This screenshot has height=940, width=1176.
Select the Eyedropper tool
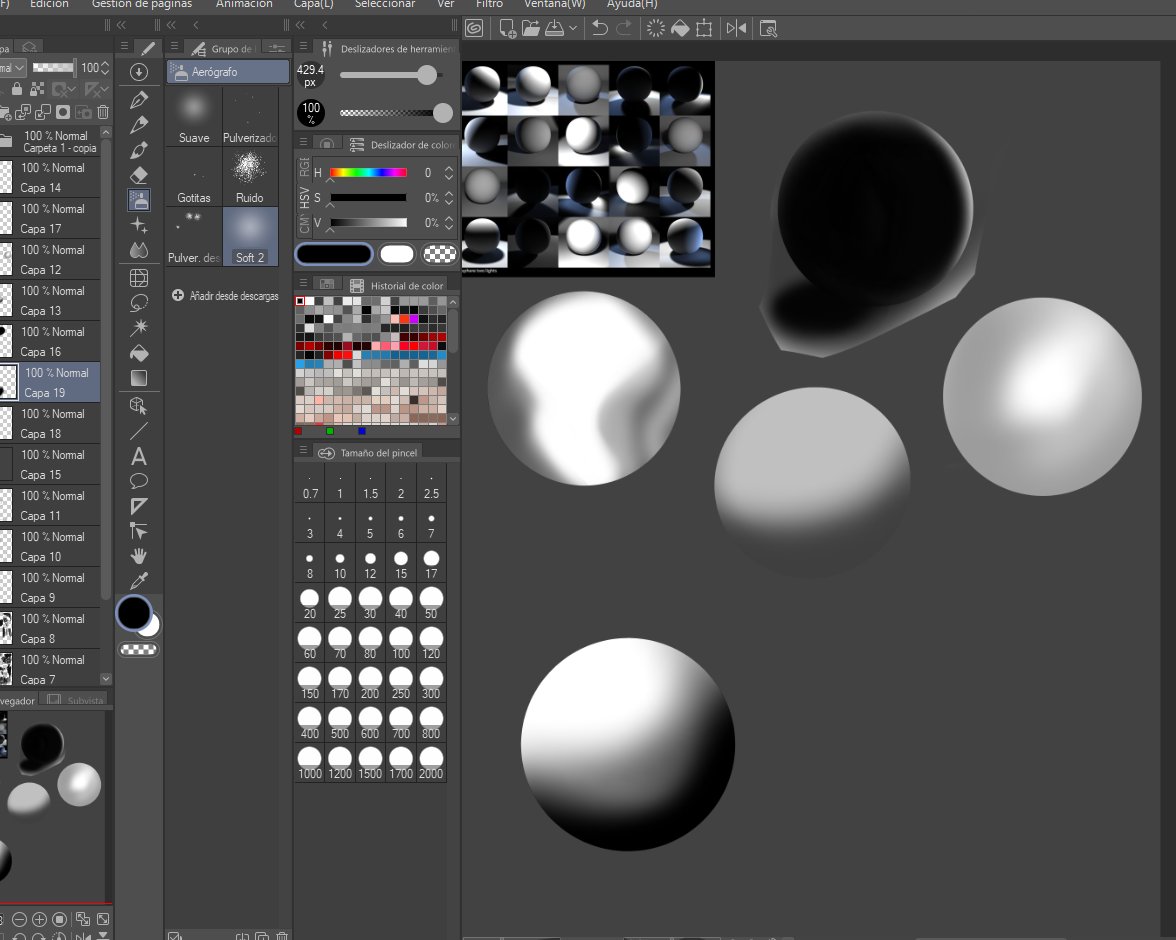click(139, 581)
